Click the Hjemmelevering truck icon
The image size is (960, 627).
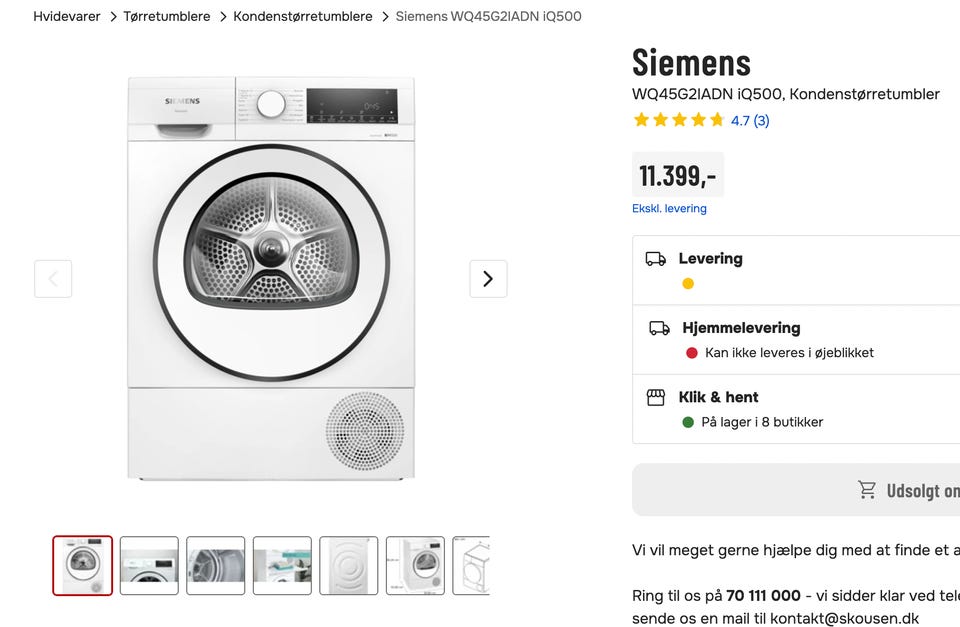pos(659,328)
